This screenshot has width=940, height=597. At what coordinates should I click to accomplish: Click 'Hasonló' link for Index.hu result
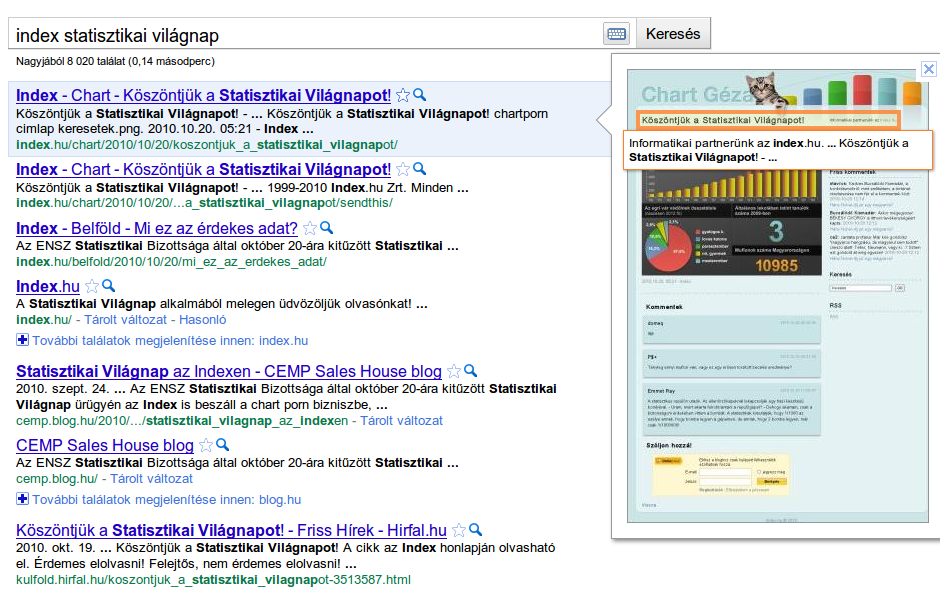[x=203, y=319]
